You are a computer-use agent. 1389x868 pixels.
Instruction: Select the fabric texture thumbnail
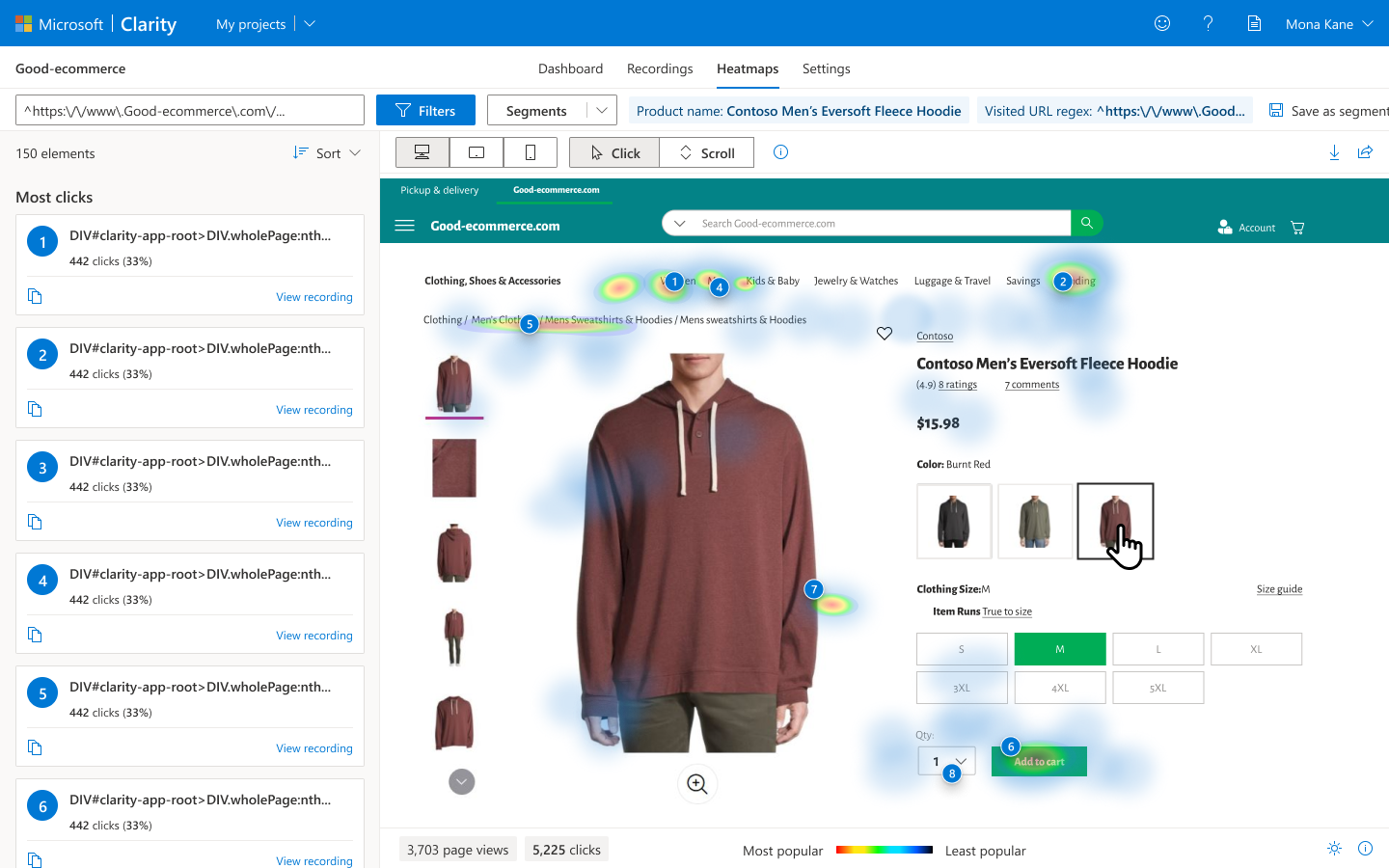click(x=454, y=468)
